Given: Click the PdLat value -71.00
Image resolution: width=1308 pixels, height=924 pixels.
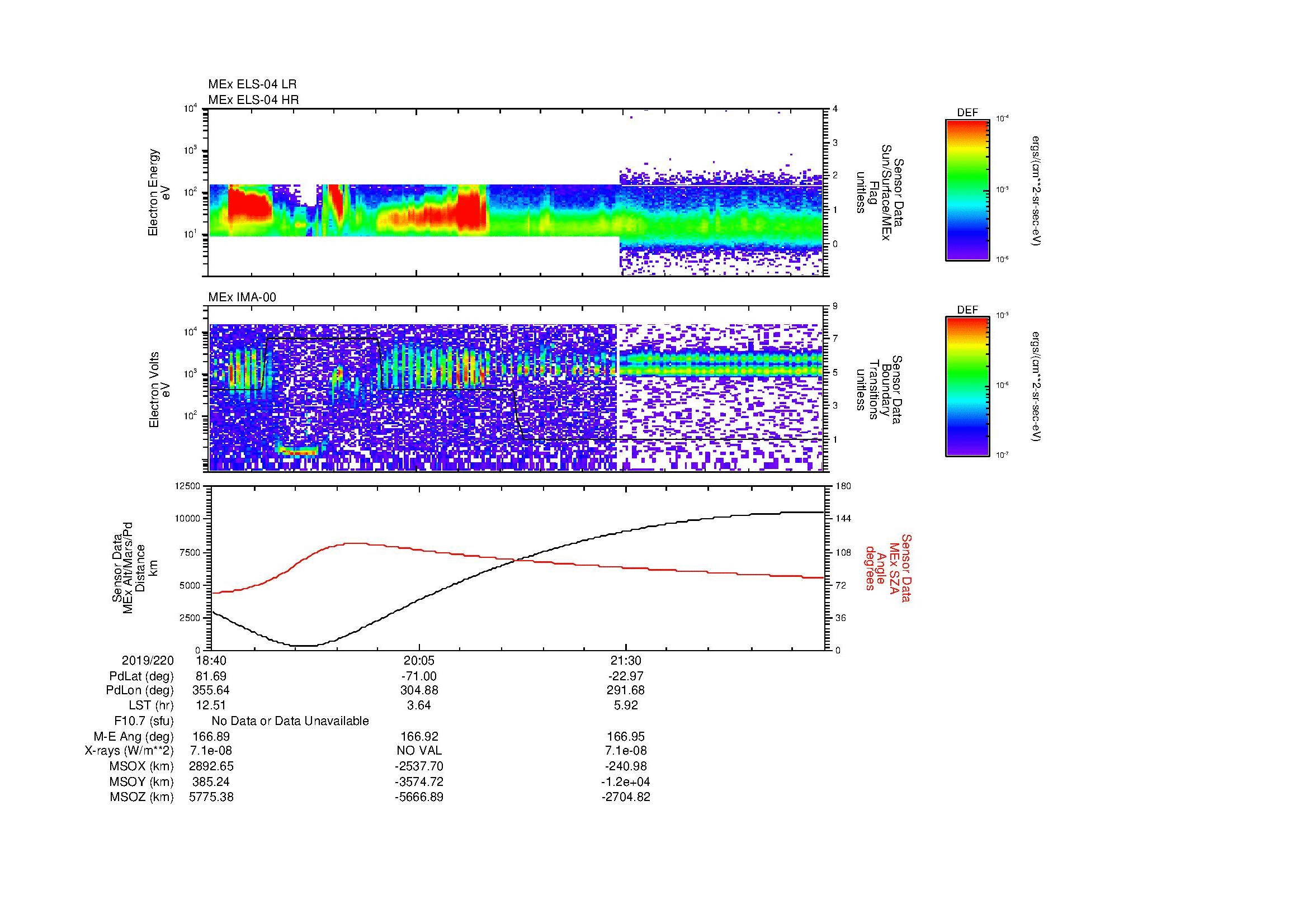Looking at the screenshot, I should (x=419, y=676).
